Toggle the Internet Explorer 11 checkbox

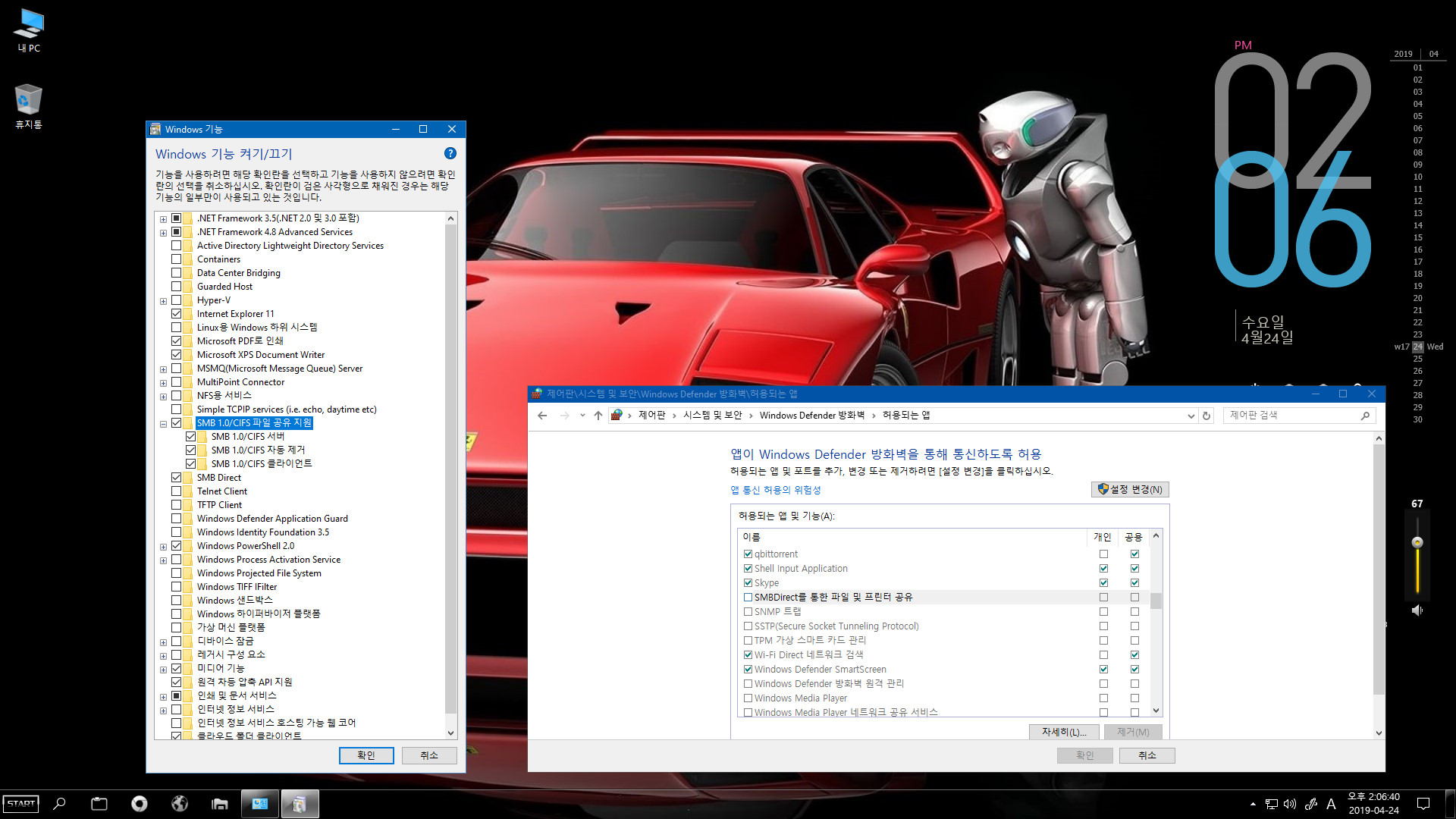(x=176, y=314)
